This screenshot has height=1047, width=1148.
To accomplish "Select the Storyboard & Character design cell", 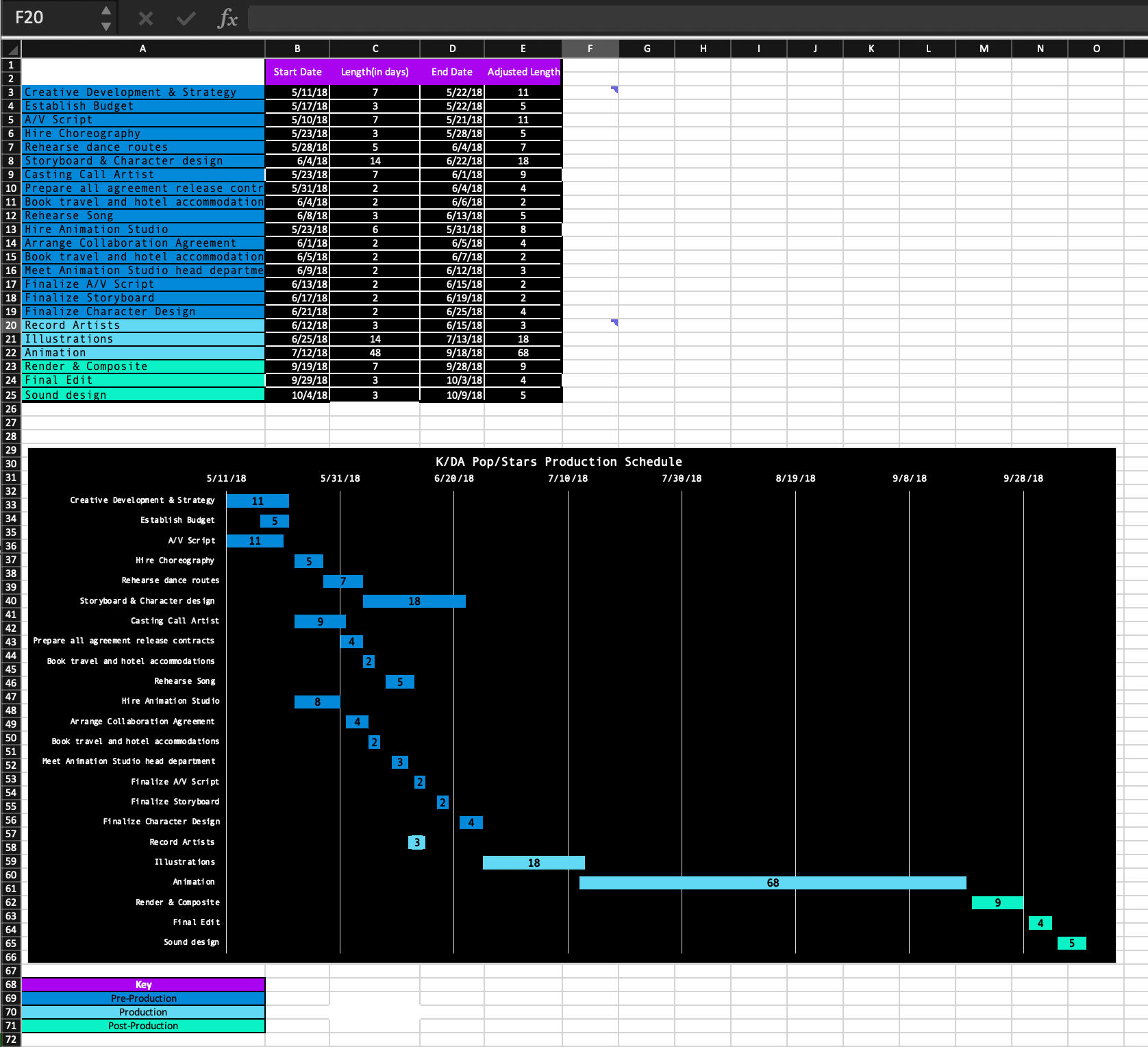I will (x=143, y=161).
